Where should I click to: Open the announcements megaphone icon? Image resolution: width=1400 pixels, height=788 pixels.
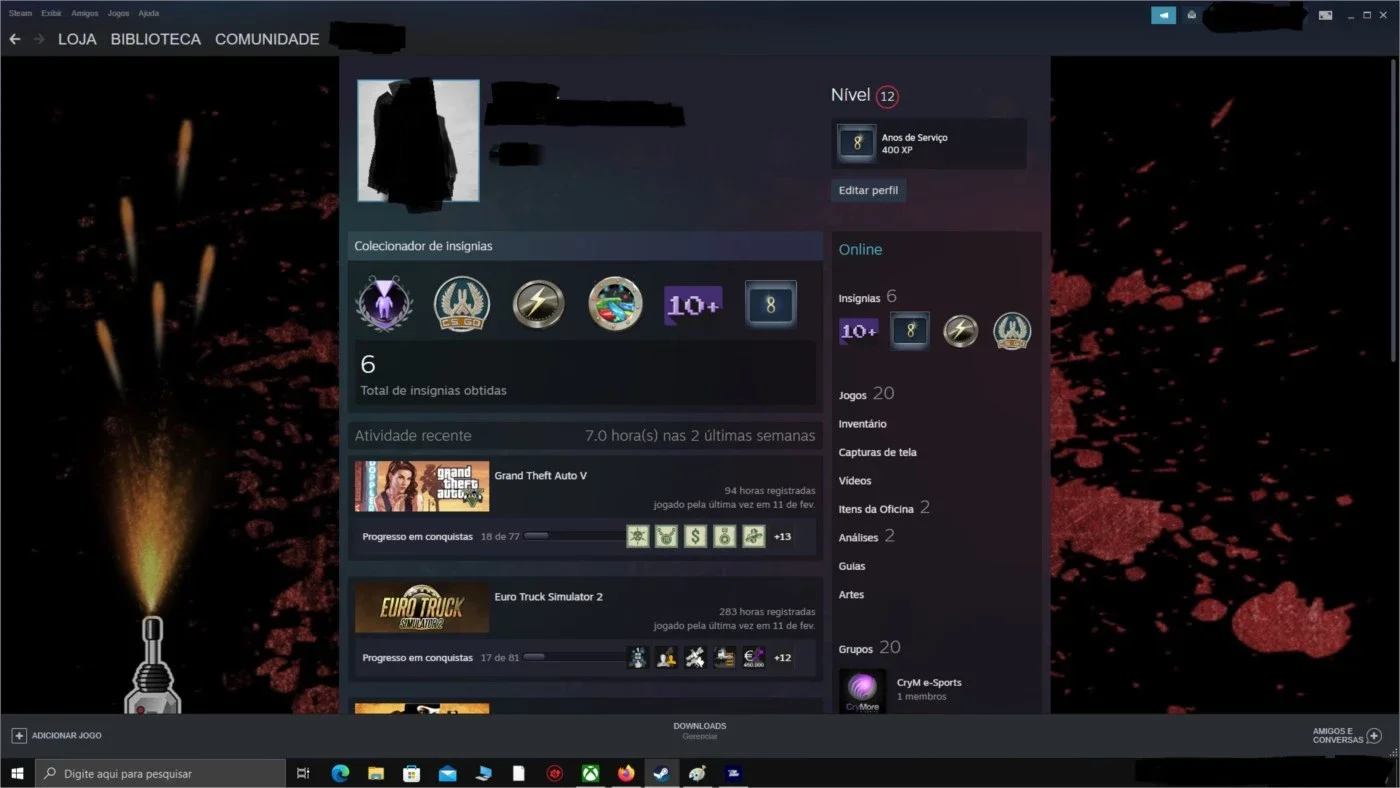1163,15
